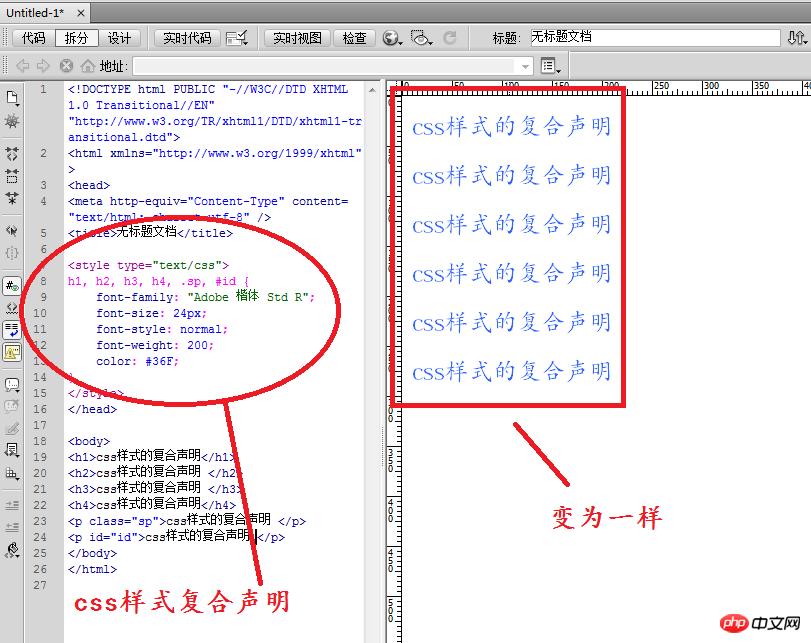The width and height of the screenshot is (811, 643).
Task: Apply comment icon in coding toolbar
Action: 12,384
